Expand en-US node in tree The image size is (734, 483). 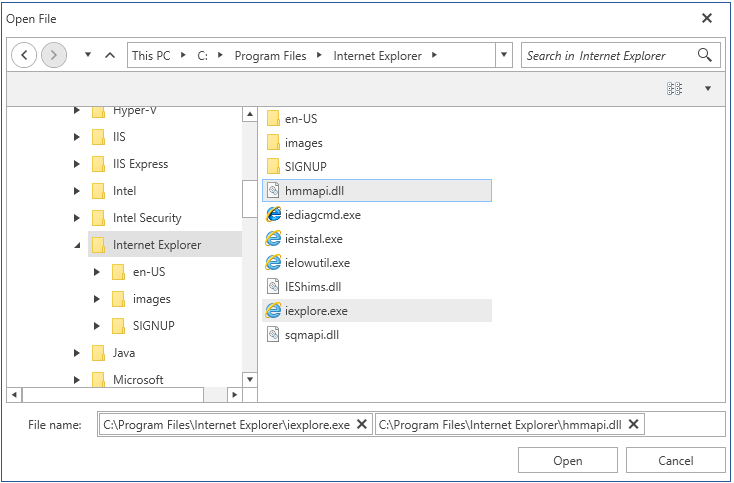coord(96,272)
